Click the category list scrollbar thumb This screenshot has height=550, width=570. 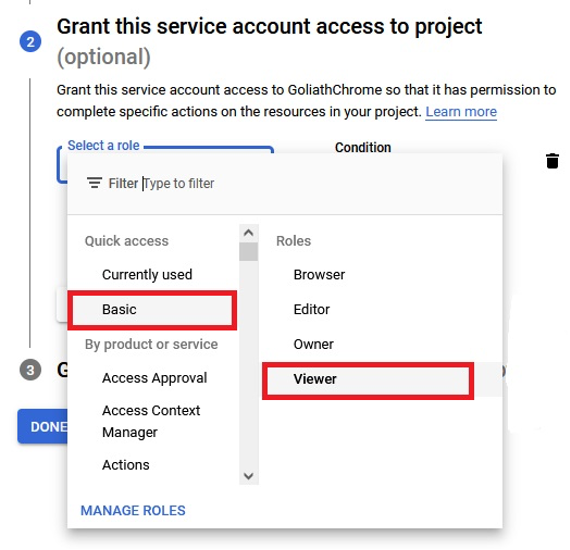(249, 252)
